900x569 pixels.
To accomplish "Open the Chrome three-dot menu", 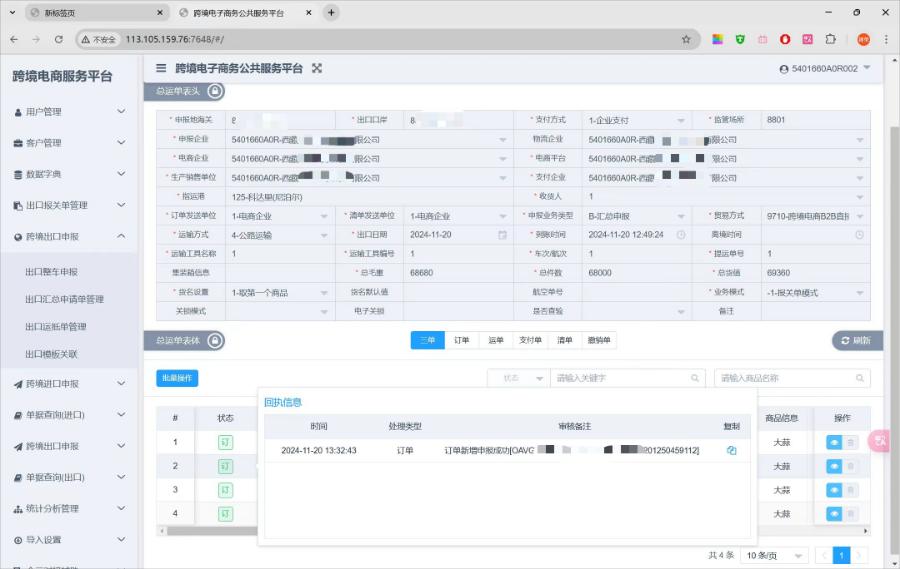I will point(886,40).
